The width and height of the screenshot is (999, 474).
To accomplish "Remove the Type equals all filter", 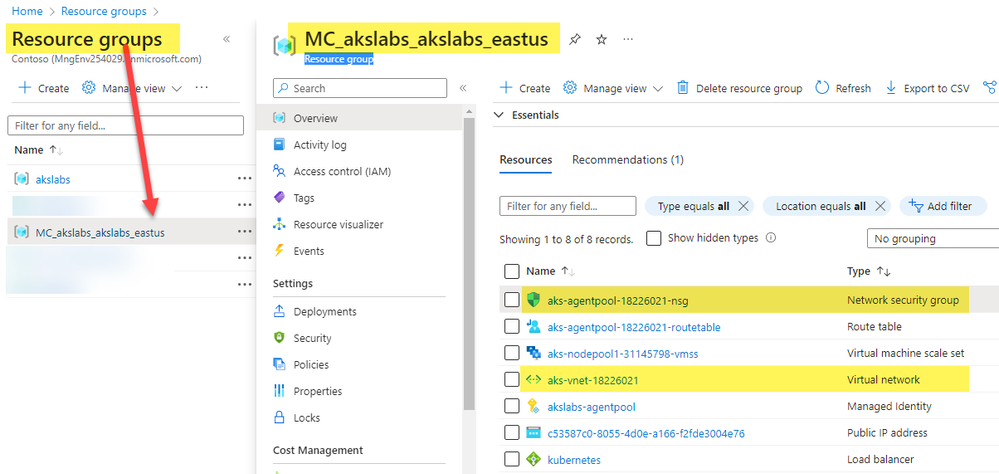I will [743, 206].
